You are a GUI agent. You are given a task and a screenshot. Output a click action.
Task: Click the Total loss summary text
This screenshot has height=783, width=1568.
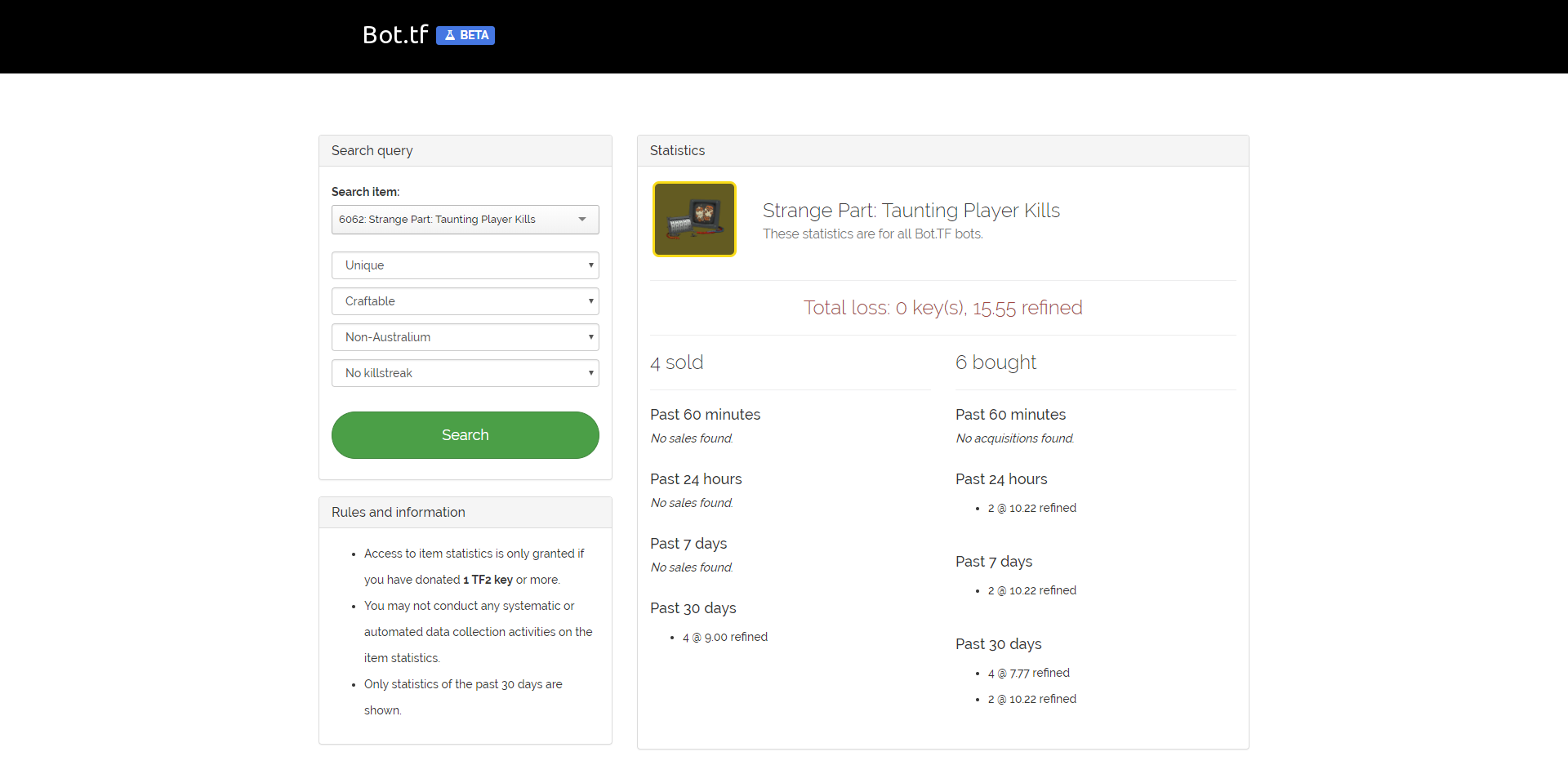pos(943,308)
